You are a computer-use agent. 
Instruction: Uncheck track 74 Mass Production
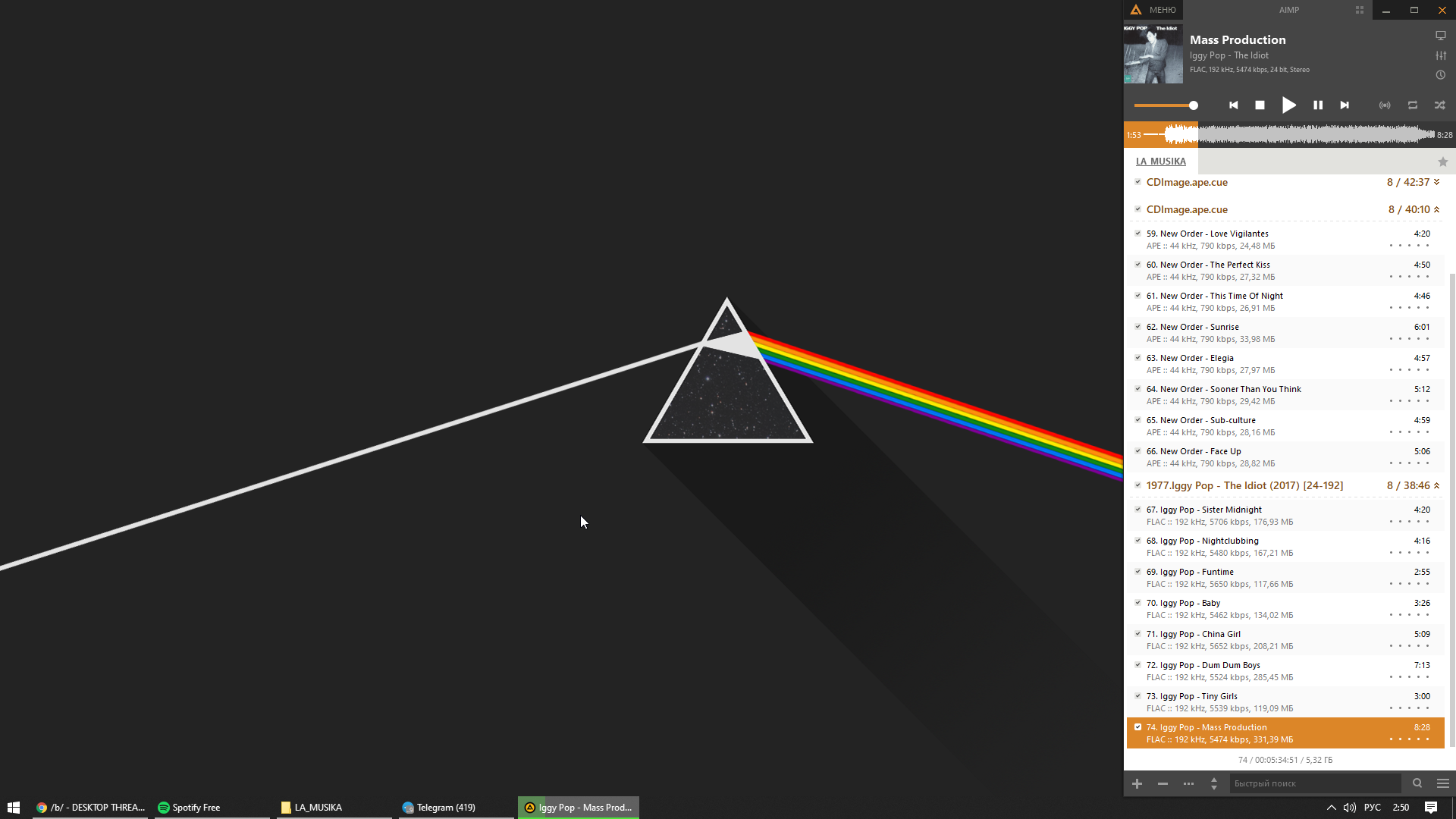pos(1137,727)
